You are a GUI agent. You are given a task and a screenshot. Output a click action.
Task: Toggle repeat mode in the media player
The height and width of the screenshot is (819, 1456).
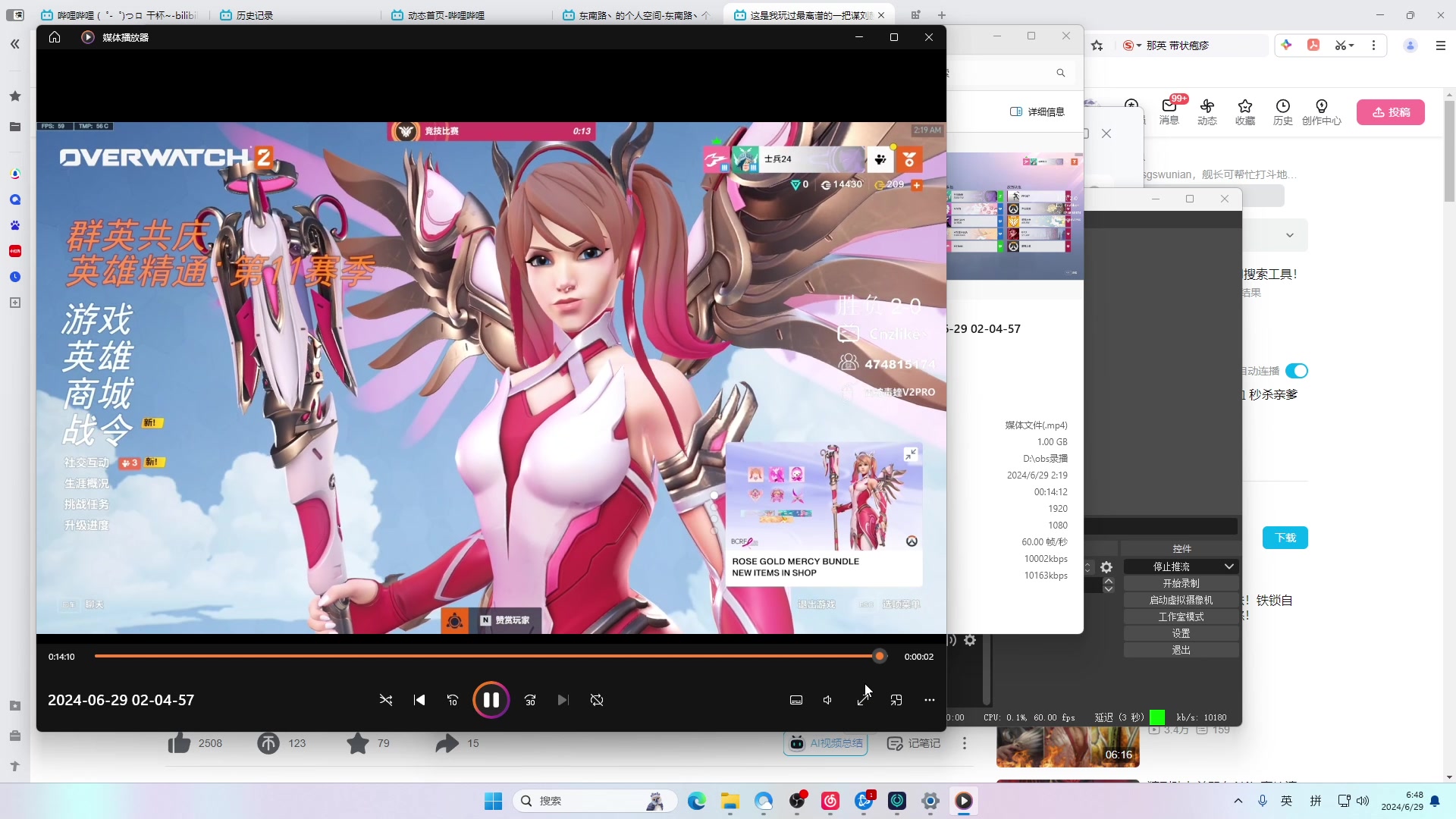tap(597, 700)
